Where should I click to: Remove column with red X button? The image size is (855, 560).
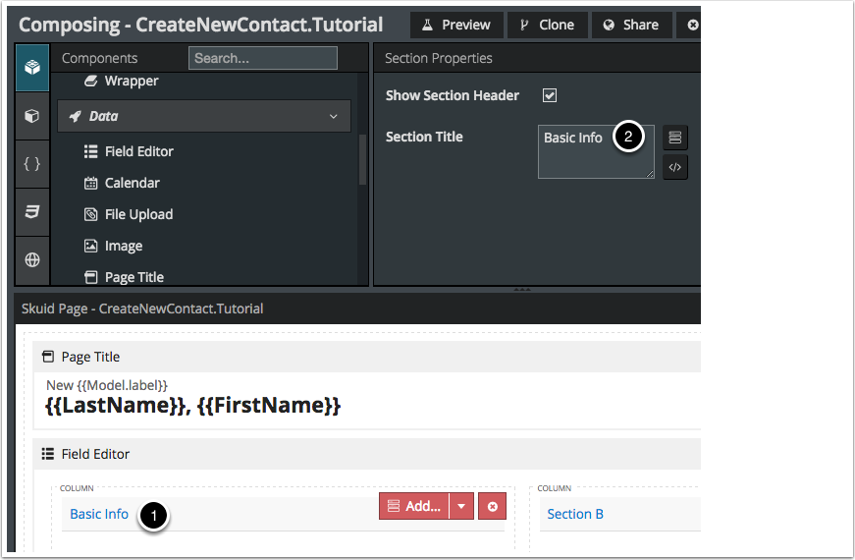[492, 506]
